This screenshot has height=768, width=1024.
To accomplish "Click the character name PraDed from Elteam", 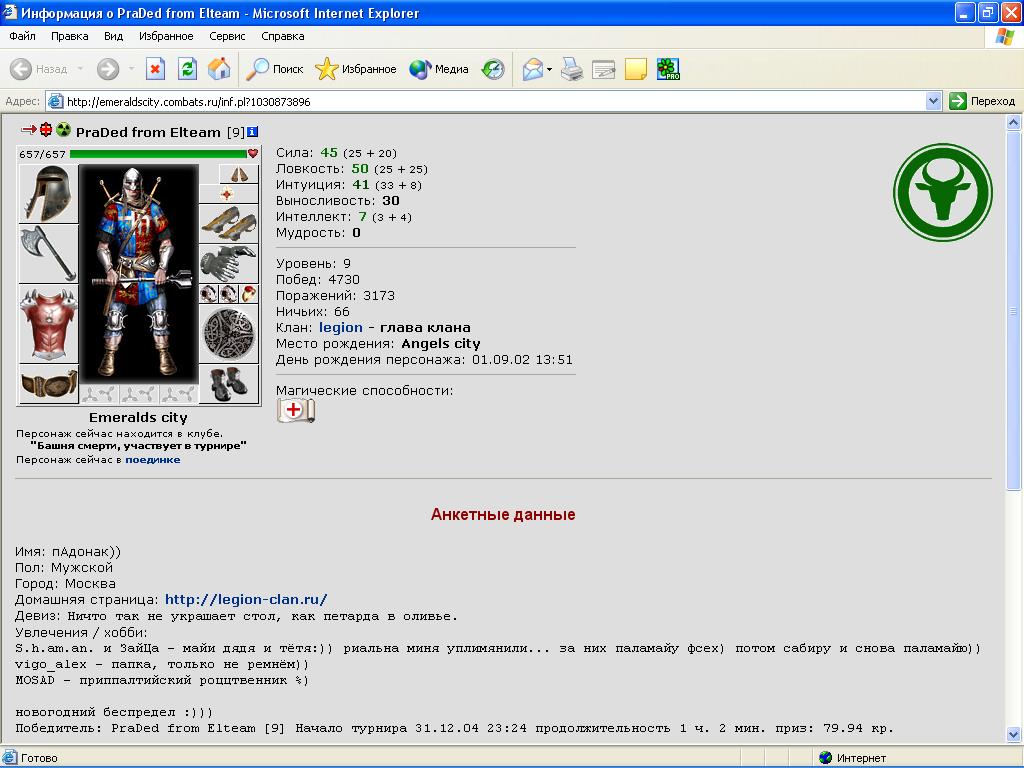I will coord(148,133).
